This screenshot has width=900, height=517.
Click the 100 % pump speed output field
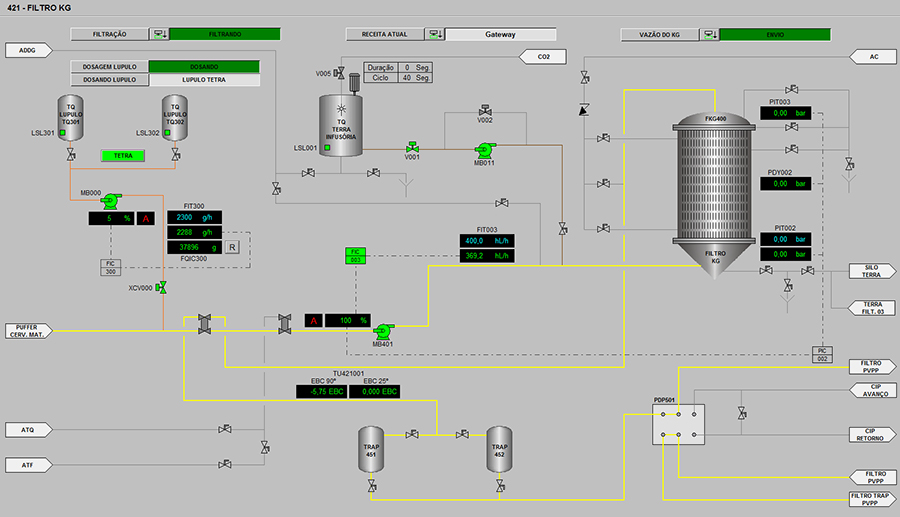coord(347,320)
